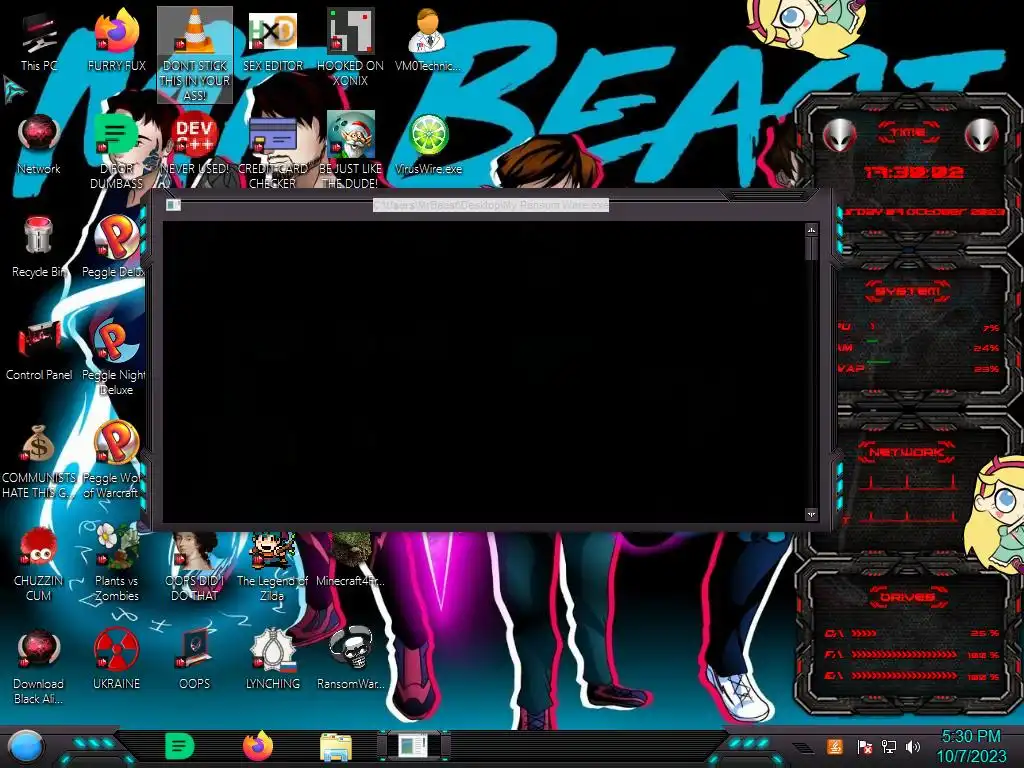
Task: Click the console window scroll-up arrow
Action: click(811, 230)
